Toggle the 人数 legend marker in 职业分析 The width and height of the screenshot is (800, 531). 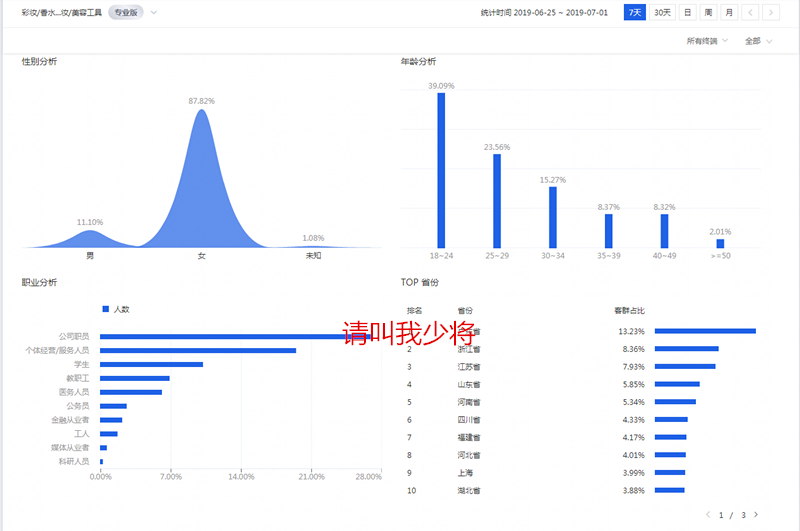[105, 309]
